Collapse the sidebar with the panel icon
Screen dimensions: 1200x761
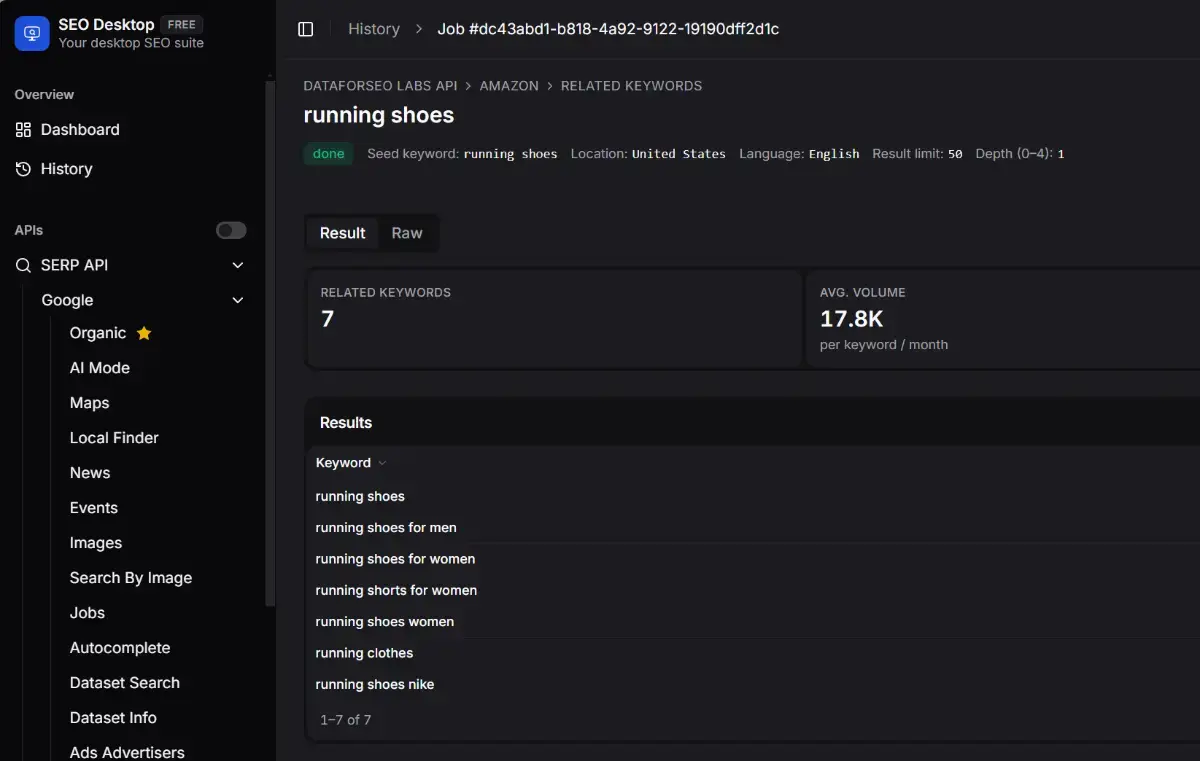coord(305,29)
